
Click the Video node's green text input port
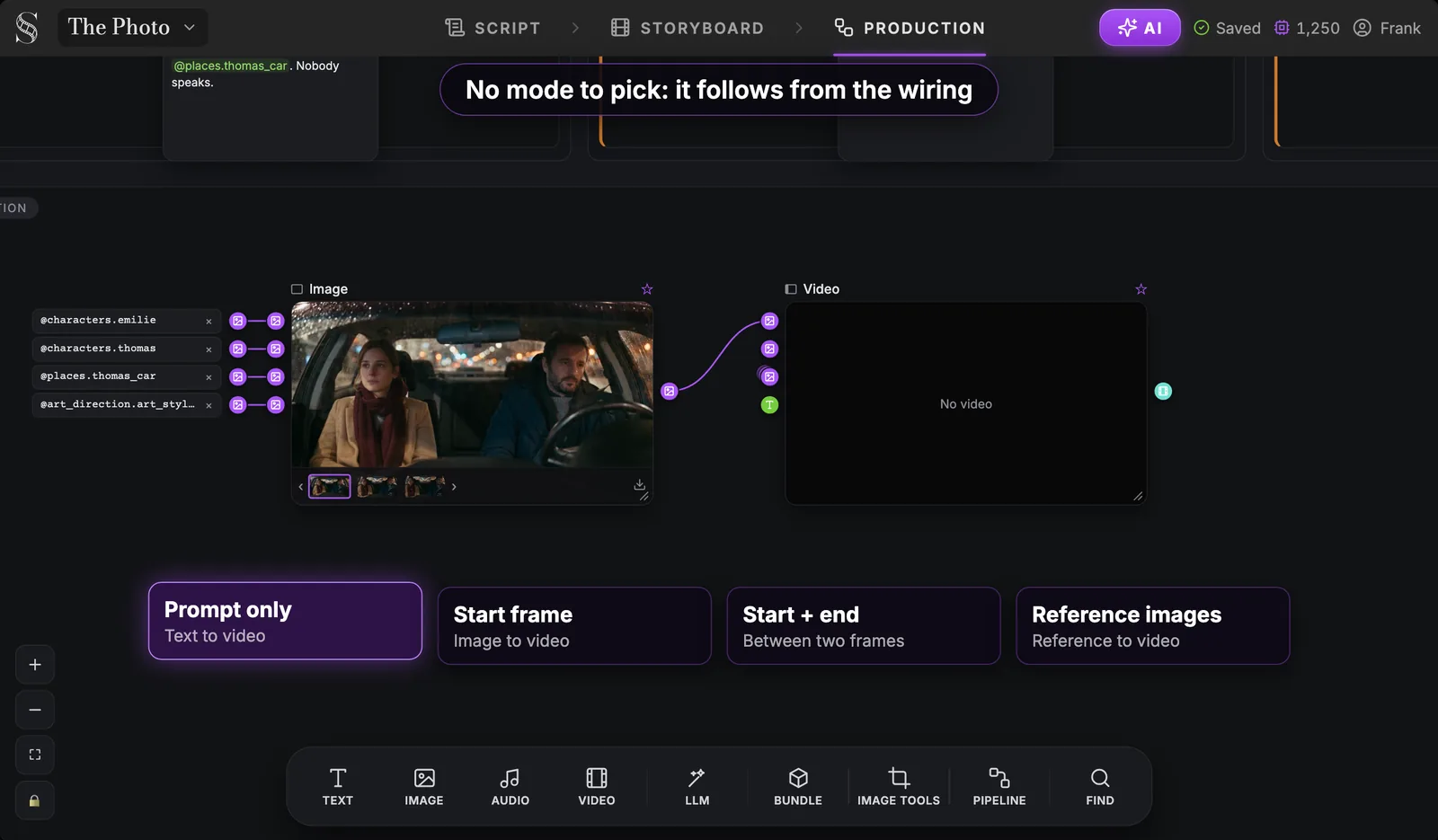tap(769, 405)
